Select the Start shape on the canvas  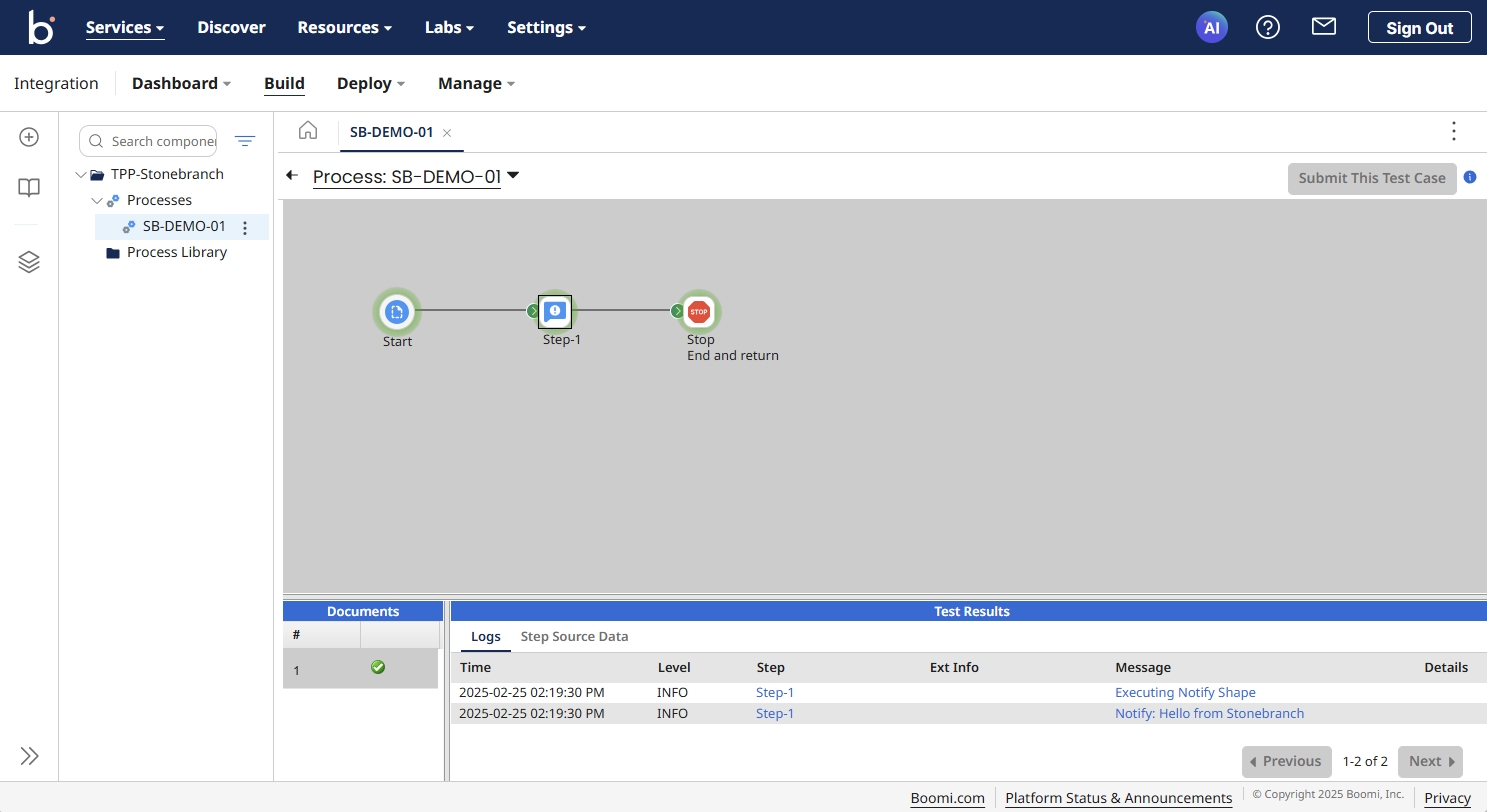point(397,312)
